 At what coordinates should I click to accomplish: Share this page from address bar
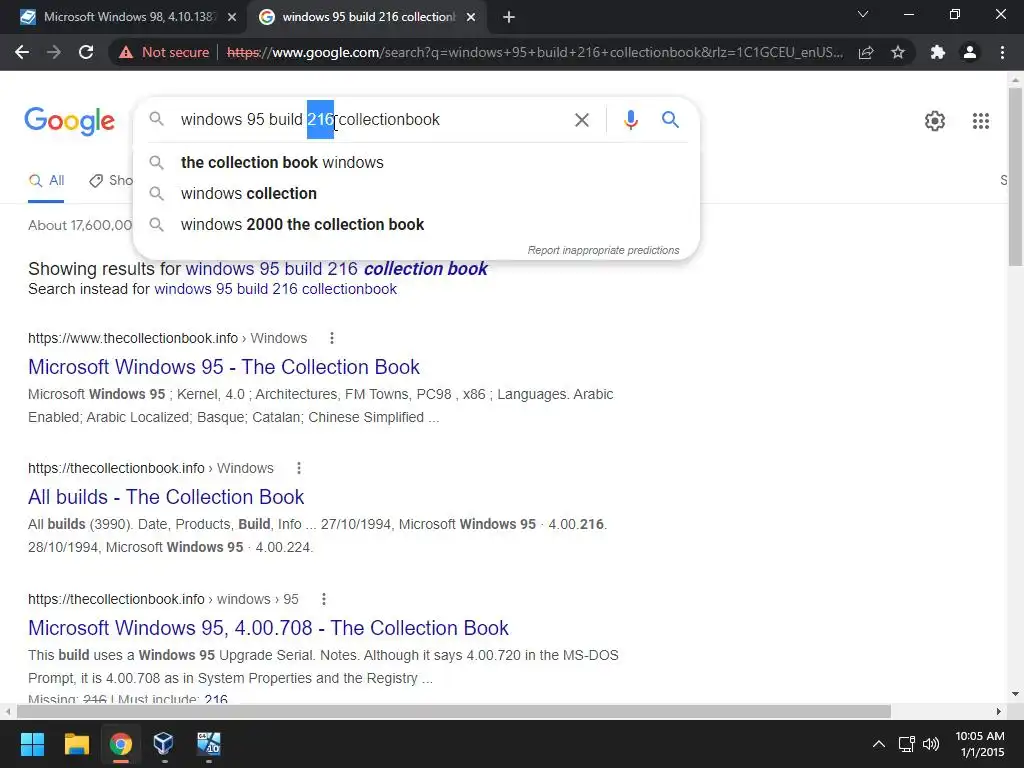[x=866, y=52]
